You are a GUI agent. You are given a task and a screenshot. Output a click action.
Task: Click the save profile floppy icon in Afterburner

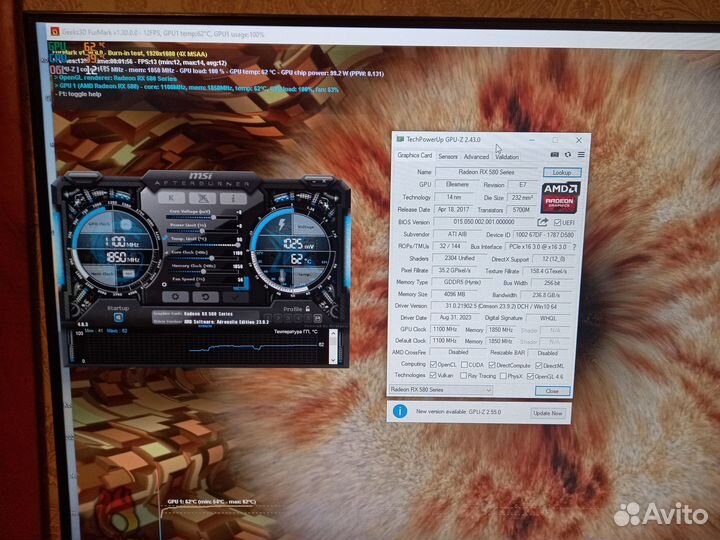(x=317, y=318)
